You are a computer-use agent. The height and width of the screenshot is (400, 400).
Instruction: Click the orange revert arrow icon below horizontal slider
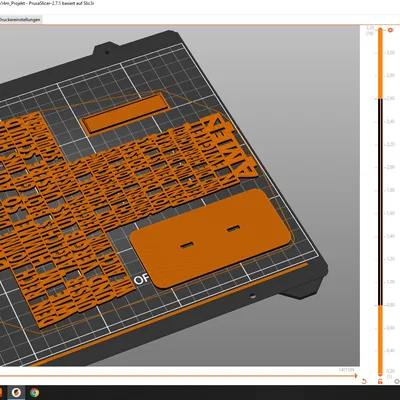(x=364, y=381)
